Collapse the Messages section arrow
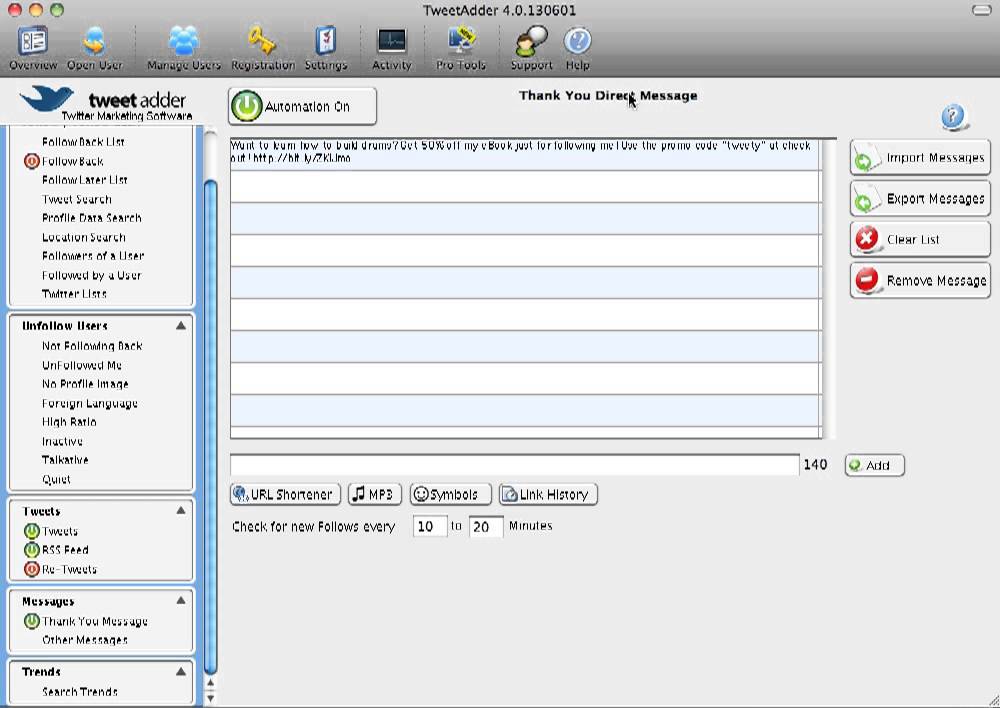This screenshot has width=1000, height=708. [181, 600]
